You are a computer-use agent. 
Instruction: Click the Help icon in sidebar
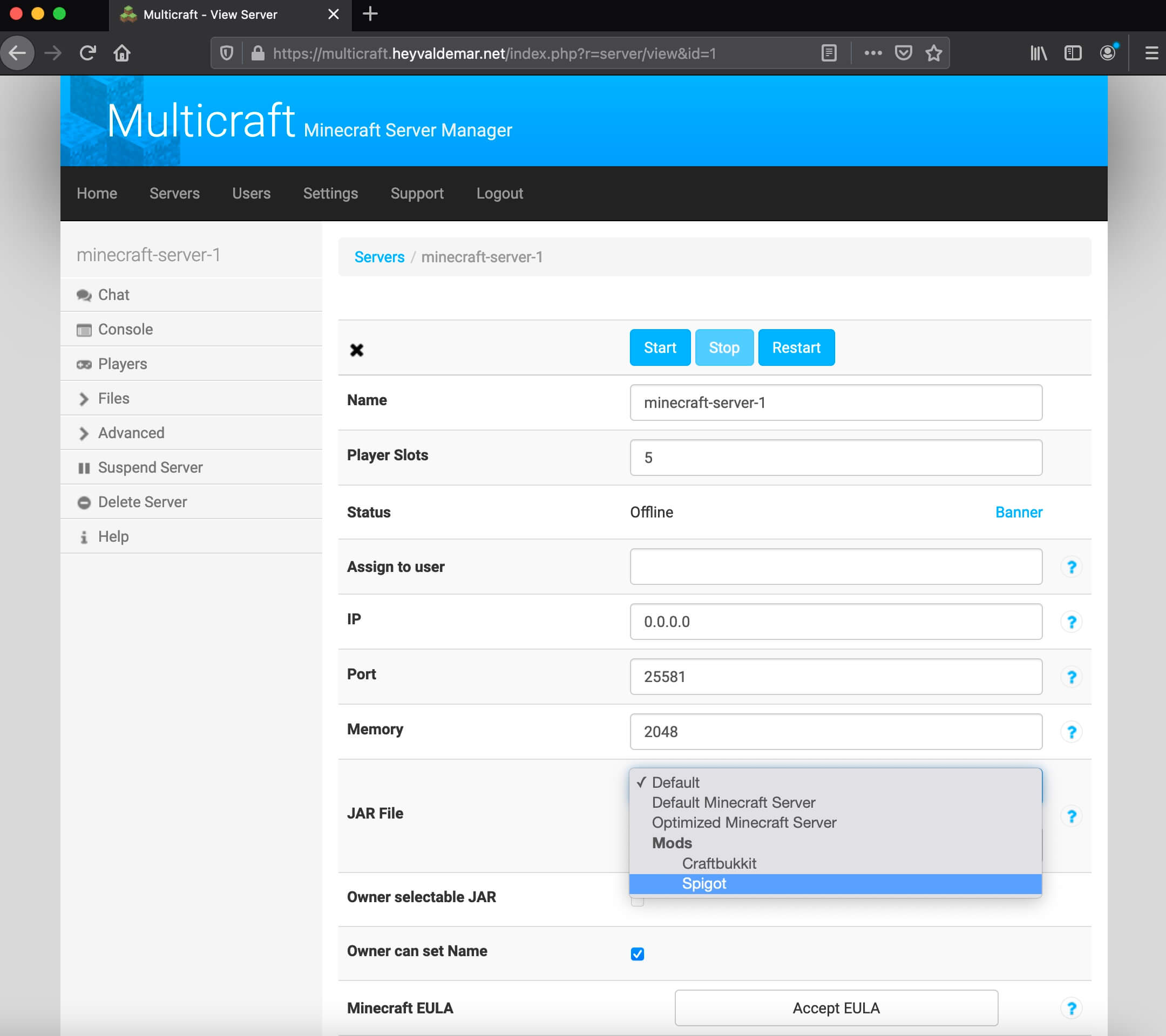click(84, 536)
